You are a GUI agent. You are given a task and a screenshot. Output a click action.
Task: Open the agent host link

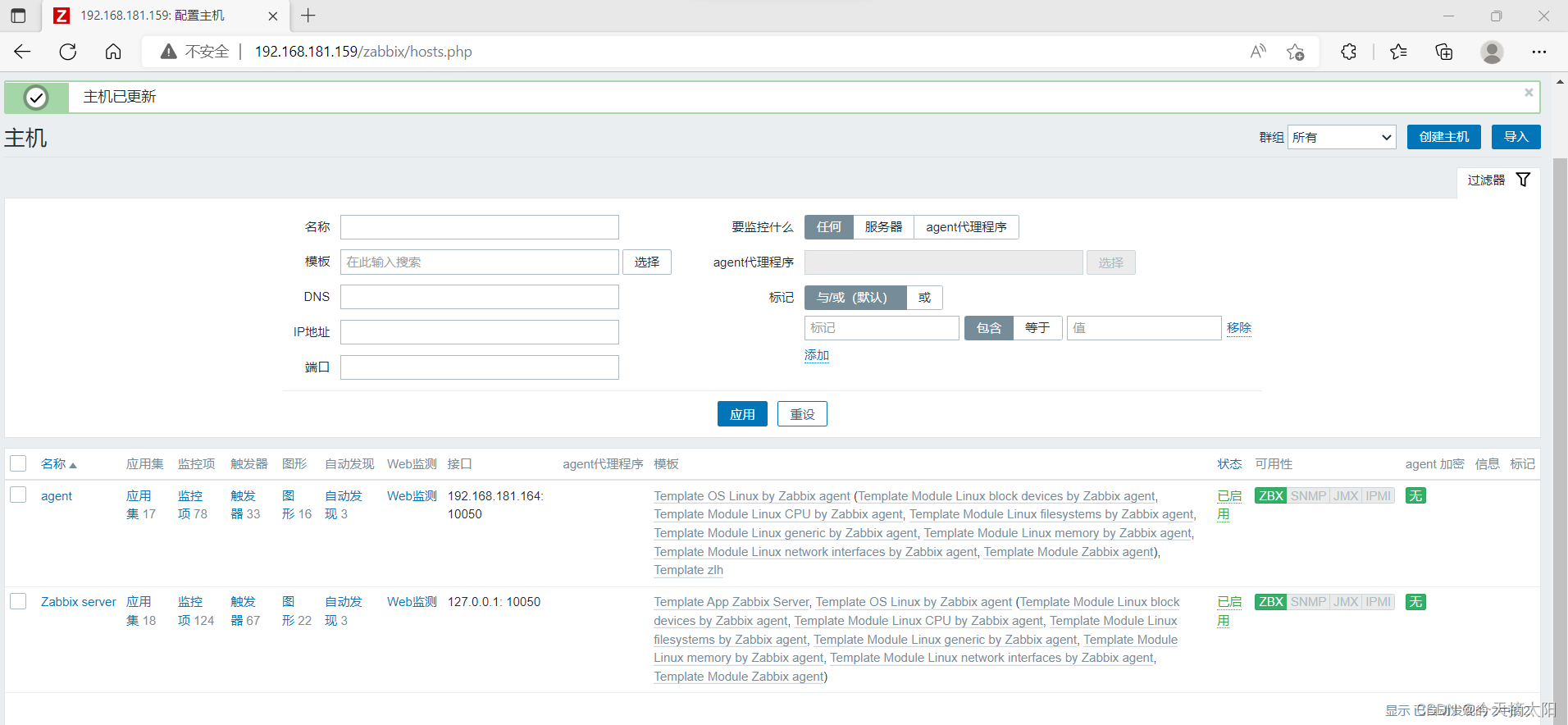pos(57,496)
